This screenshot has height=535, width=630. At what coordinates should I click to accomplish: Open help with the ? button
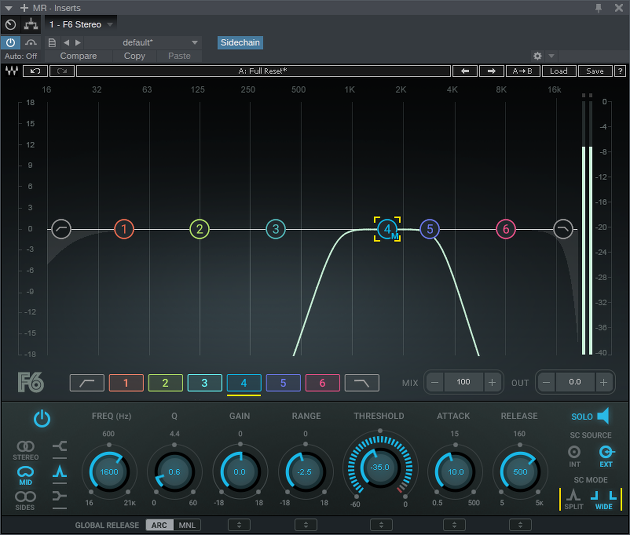tap(620, 71)
